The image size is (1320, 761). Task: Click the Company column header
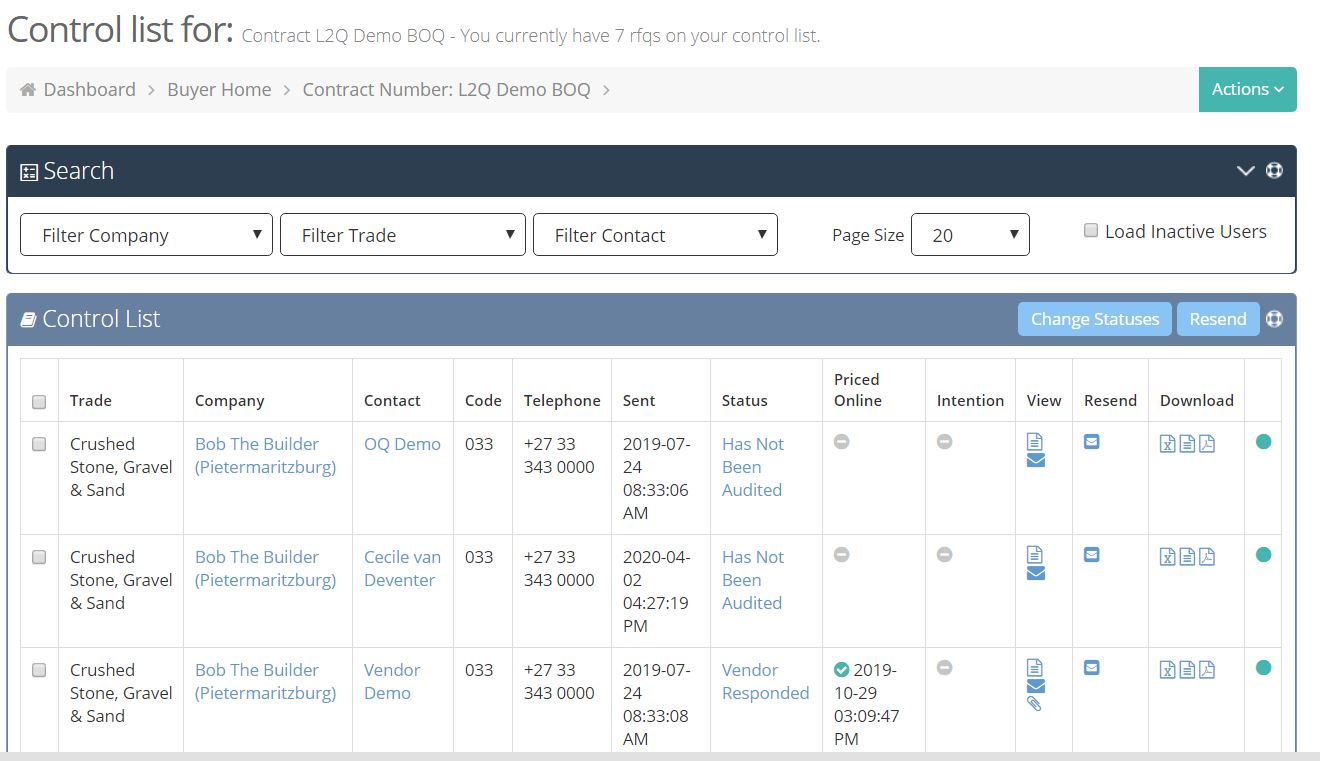coord(230,400)
